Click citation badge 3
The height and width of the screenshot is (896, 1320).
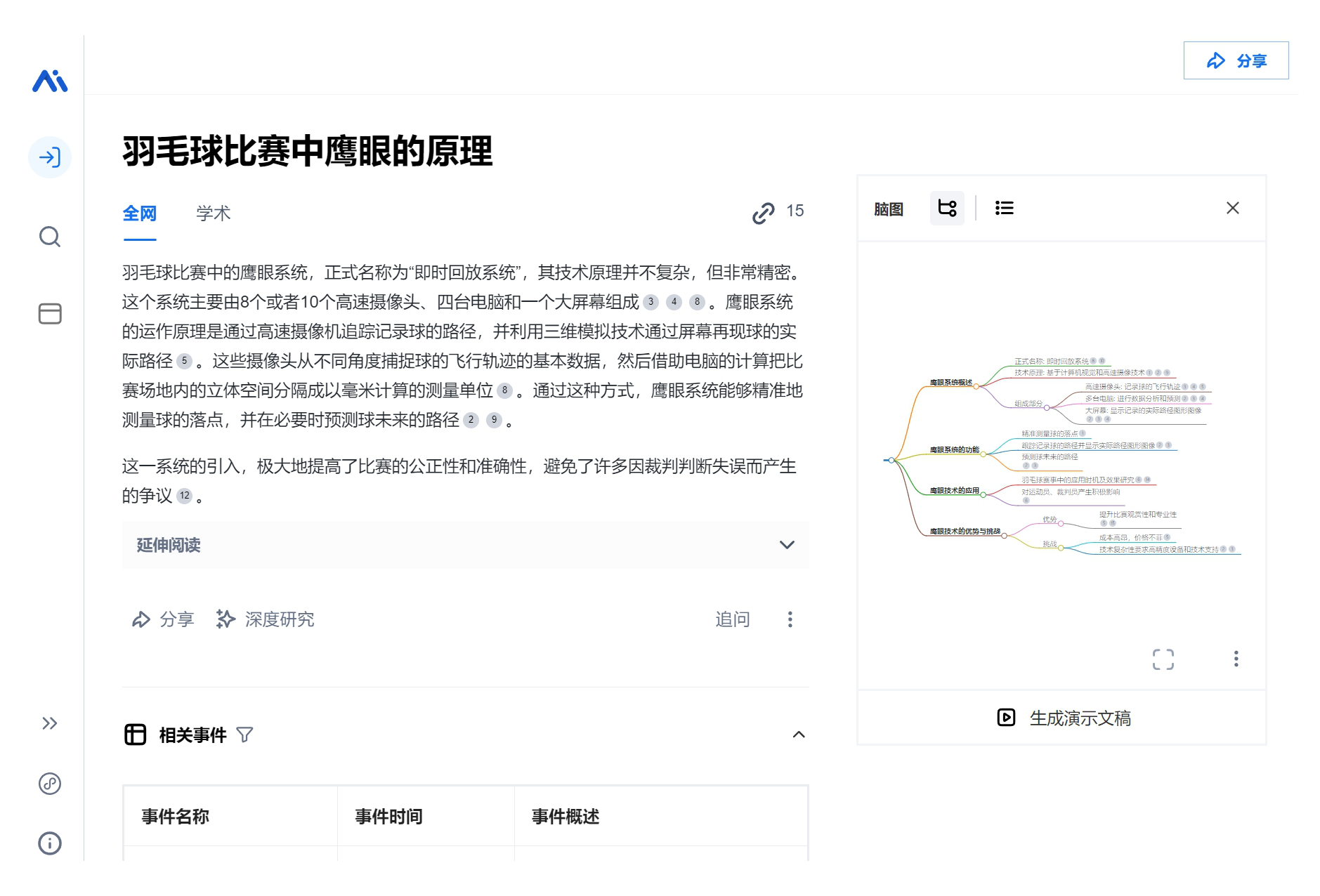651,302
